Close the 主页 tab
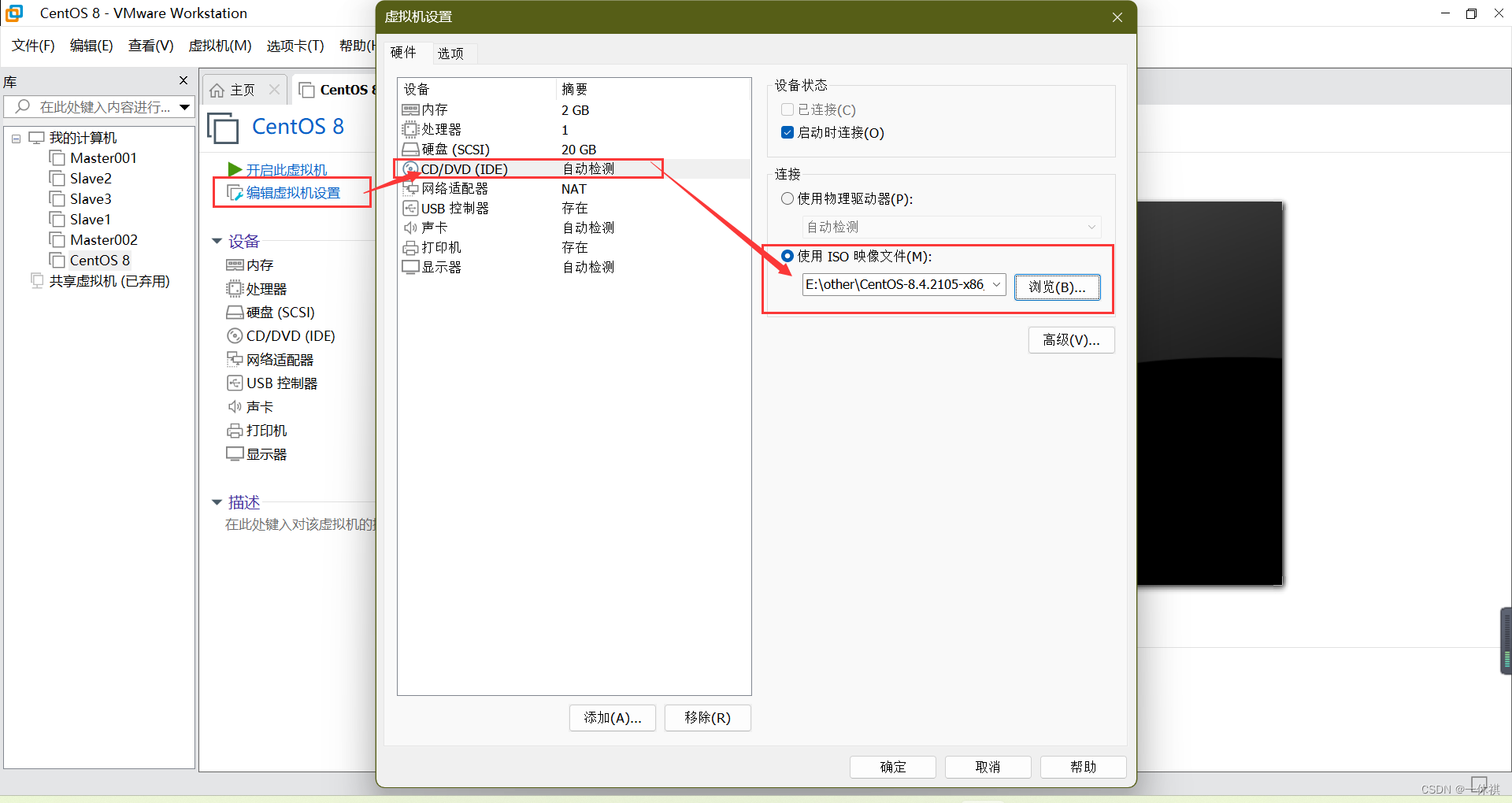This screenshot has height=803, width=1512. pyautogui.click(x=274, y=90)
